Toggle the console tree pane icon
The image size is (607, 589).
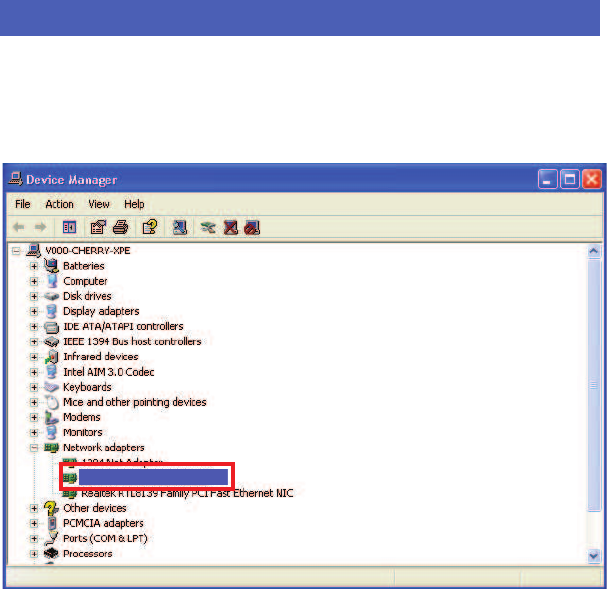69,227
